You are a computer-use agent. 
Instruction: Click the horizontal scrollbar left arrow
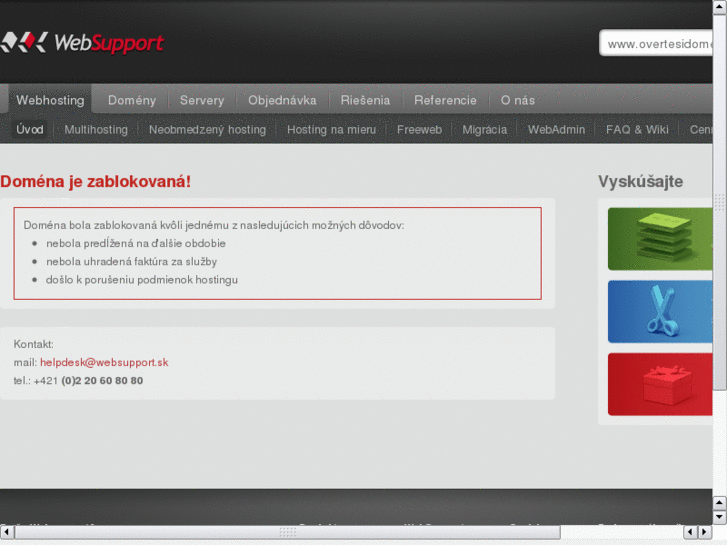(x=6, y=532)
